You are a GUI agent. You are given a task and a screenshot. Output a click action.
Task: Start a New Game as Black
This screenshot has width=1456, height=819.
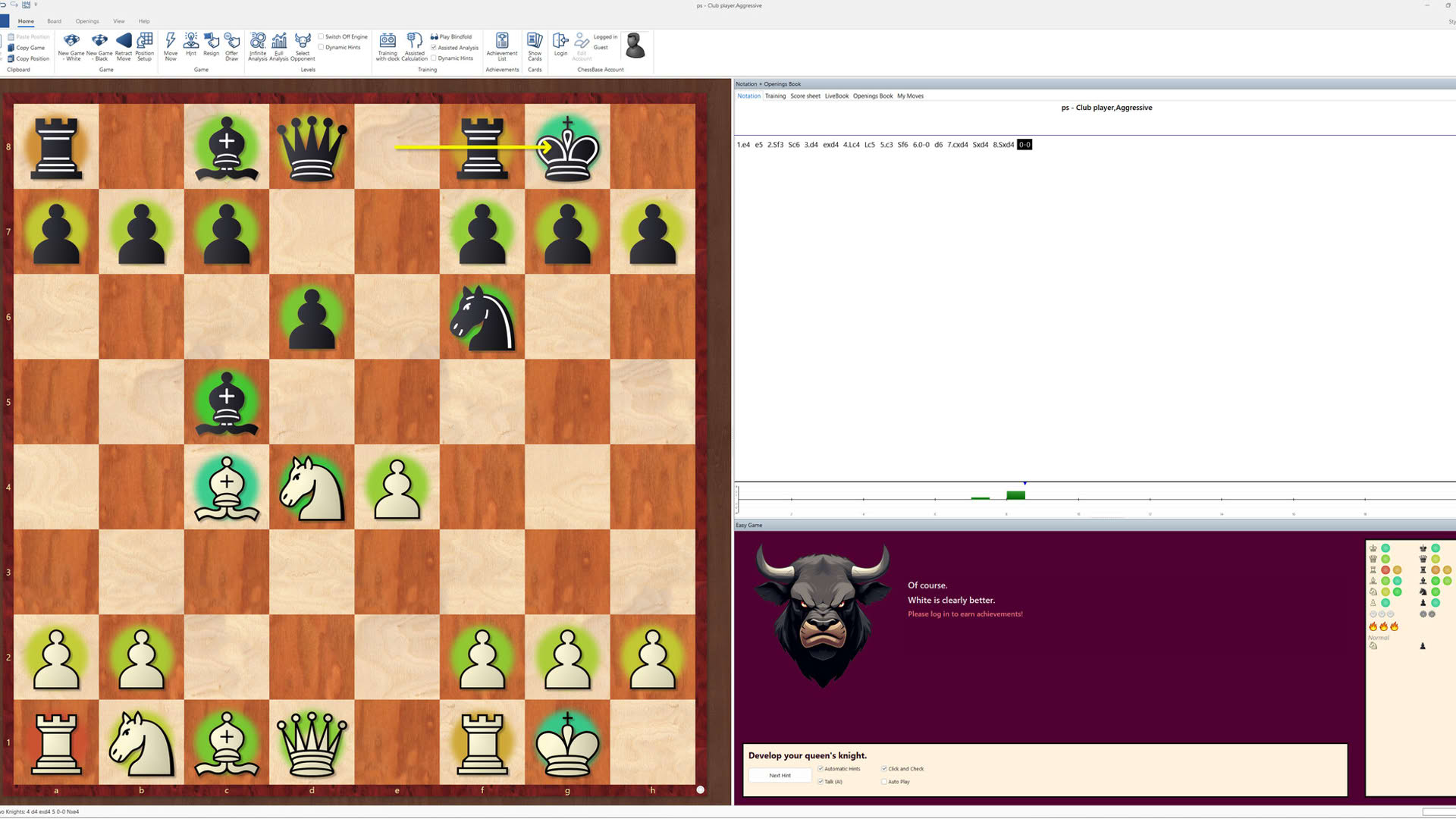99,45
